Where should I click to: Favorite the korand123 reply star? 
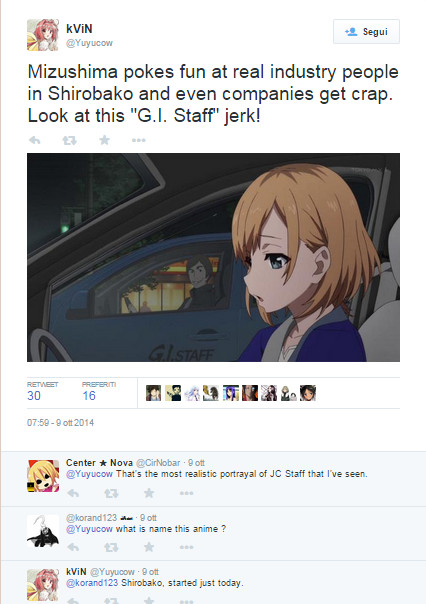click(x=149, y=547)
